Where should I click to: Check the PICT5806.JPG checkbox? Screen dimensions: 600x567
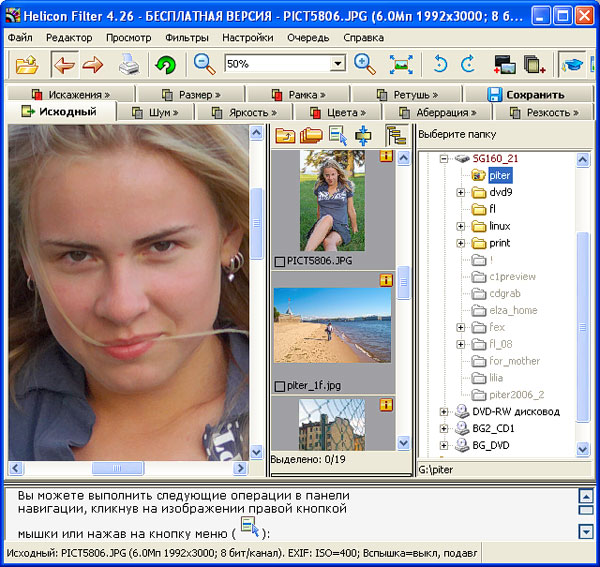pyautogui.click(x=280, y=262)
